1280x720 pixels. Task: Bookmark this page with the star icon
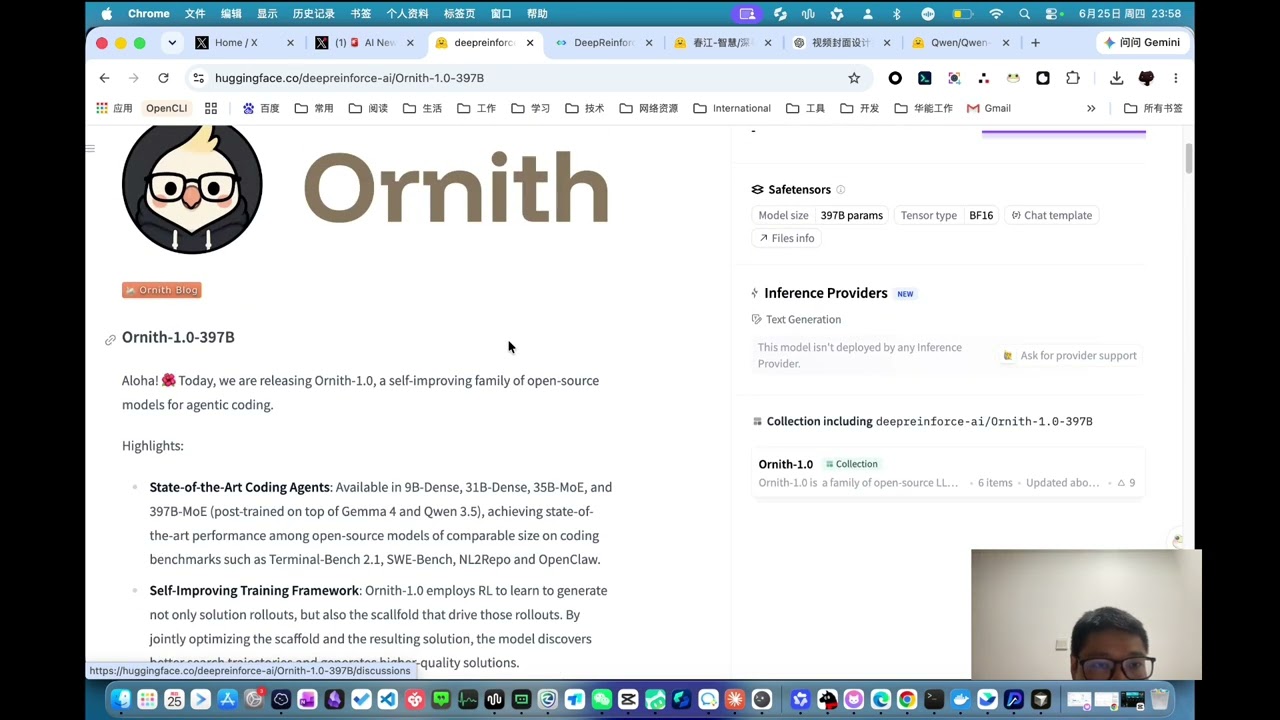pos(854,78)
